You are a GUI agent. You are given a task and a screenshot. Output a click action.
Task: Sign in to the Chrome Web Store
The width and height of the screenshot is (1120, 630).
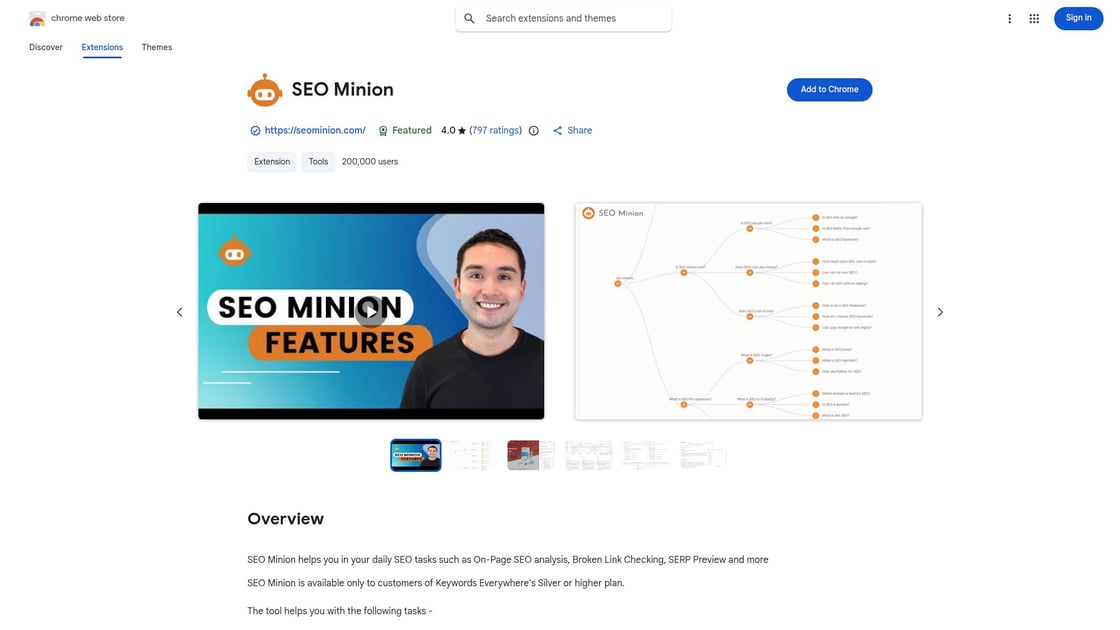1078,18
